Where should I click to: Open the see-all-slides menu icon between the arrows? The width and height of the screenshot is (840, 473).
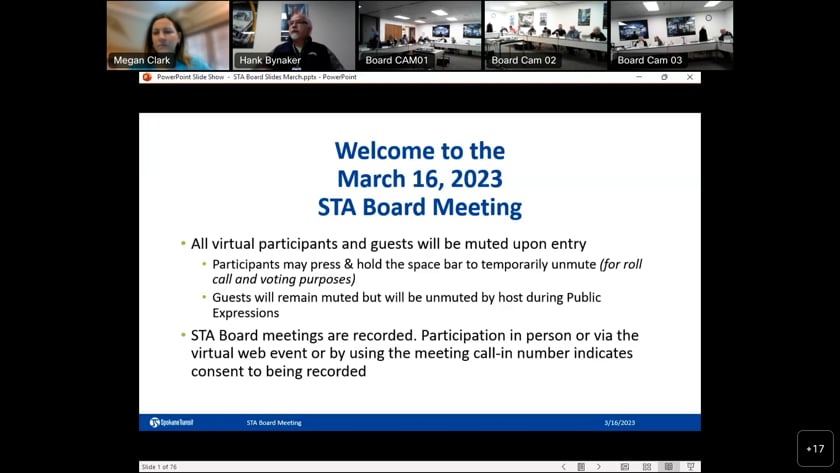(x=581, y=467)
